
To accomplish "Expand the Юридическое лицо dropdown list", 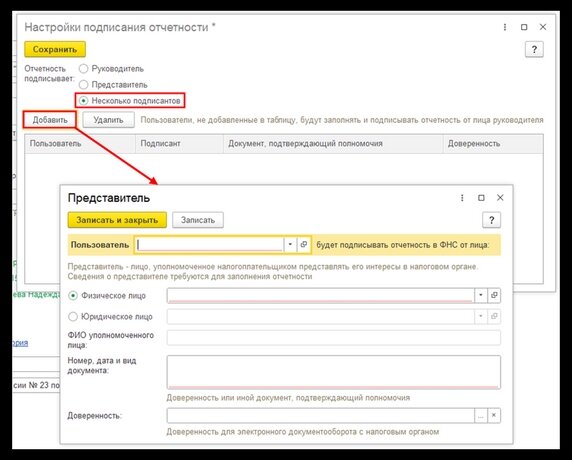I will tap(481, 316).
